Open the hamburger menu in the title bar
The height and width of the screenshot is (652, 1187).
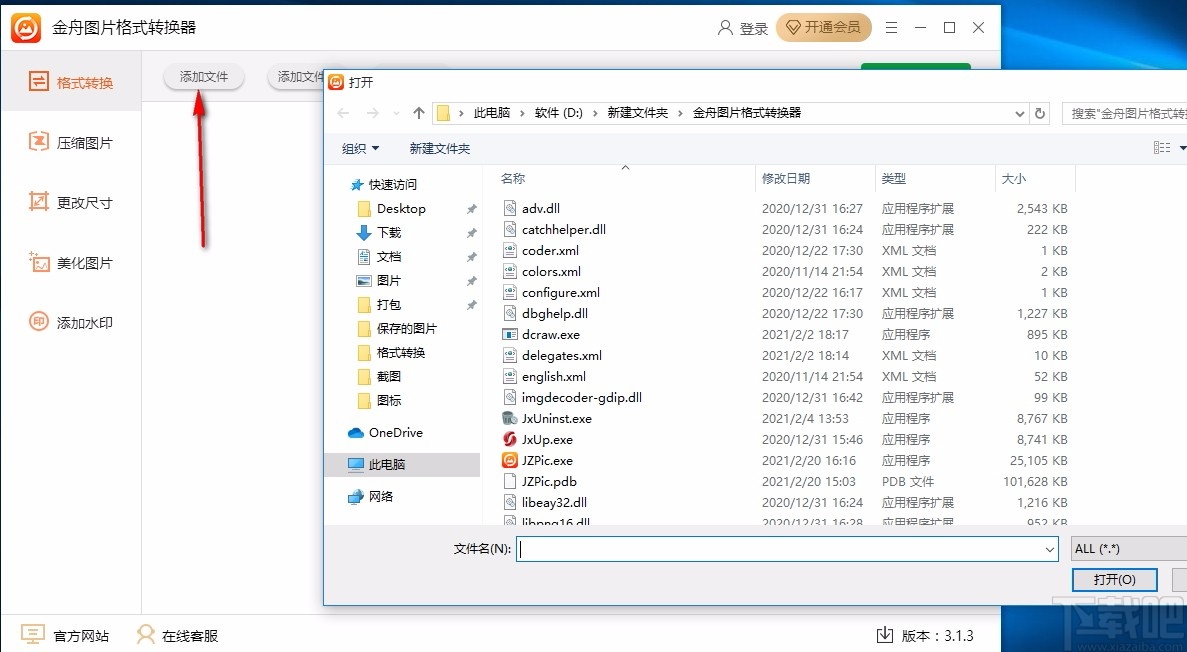click(x=891, y=28)
